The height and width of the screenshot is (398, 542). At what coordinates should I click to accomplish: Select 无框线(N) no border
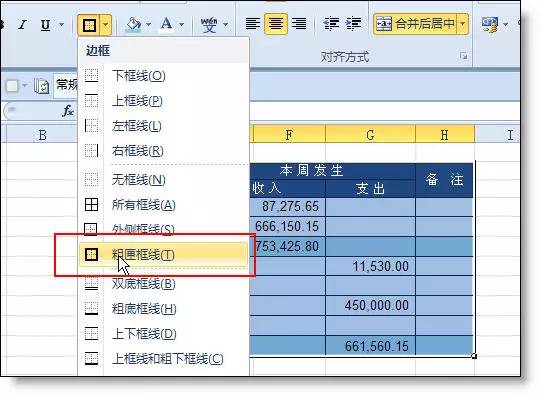(x=163, y=180)
